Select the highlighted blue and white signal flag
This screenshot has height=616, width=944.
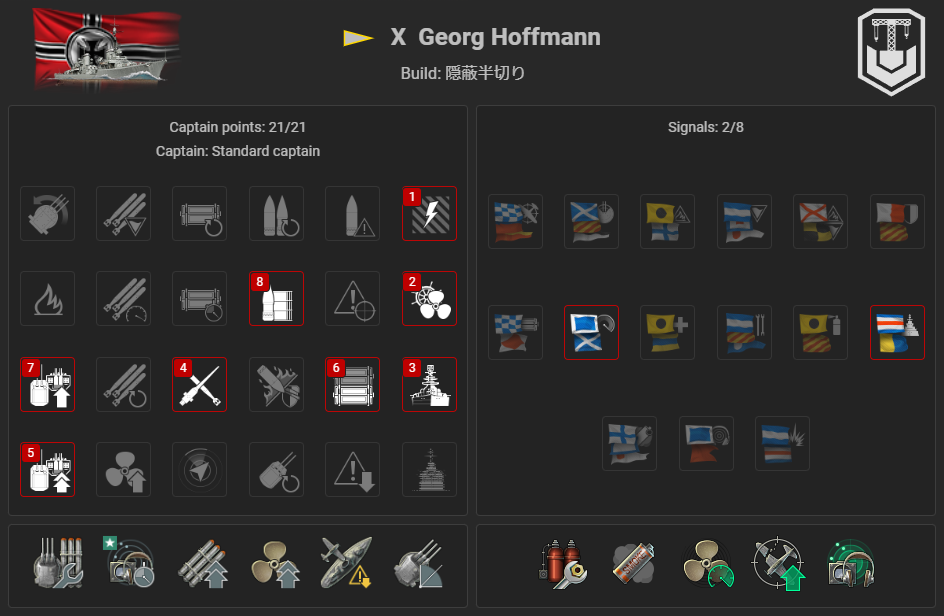(x=591, y=332)
